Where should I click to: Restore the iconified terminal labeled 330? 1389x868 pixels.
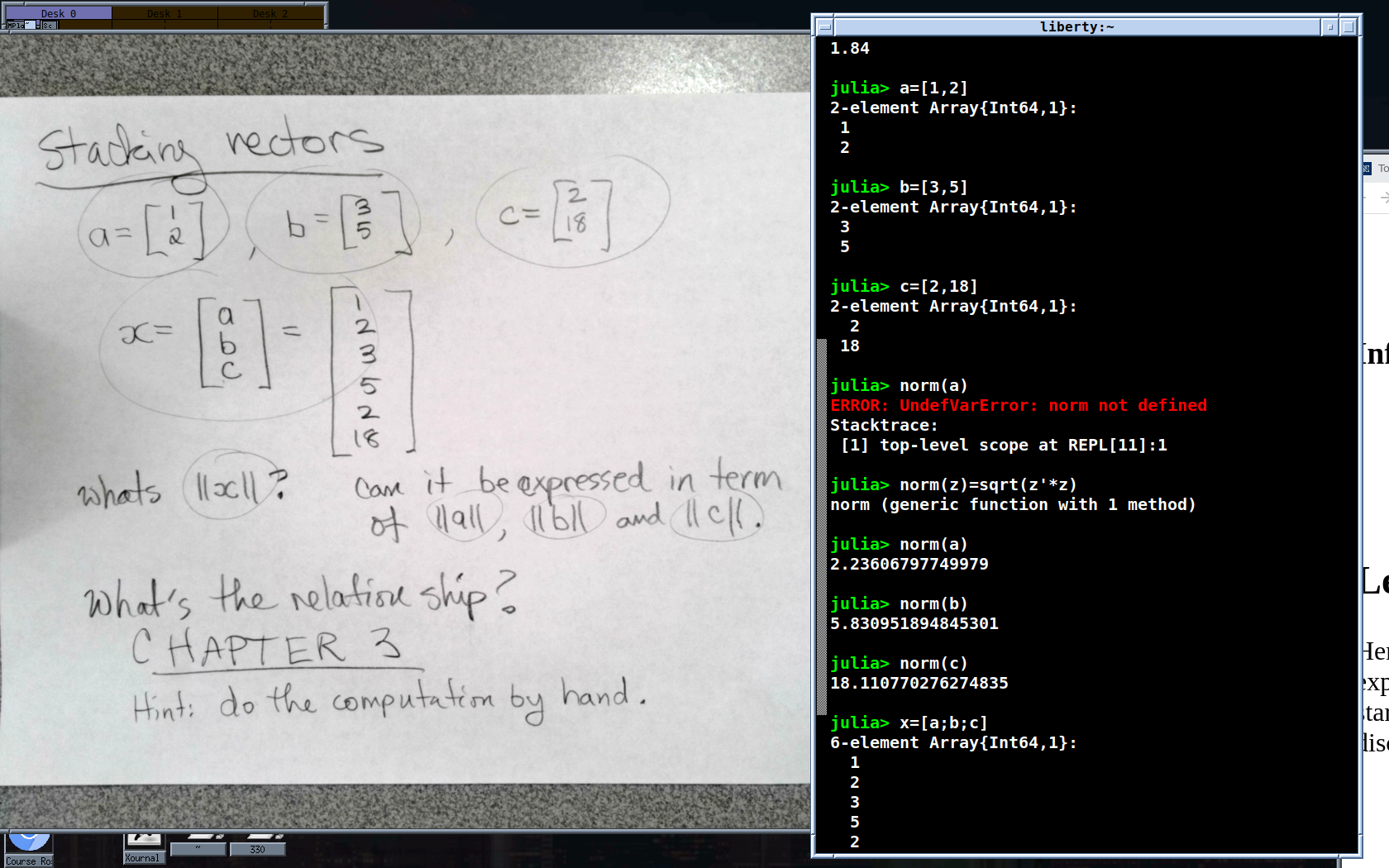[x=257, y=849]
